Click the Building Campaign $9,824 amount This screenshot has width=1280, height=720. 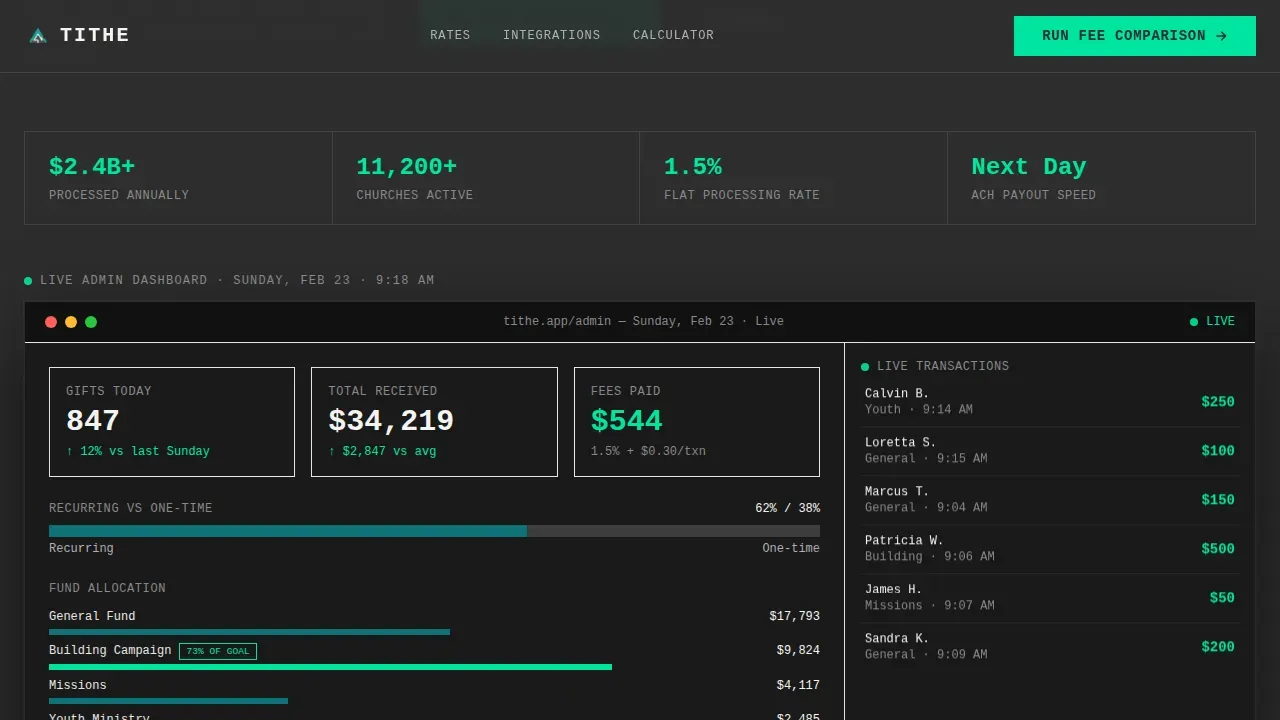[x=798, y=651]
